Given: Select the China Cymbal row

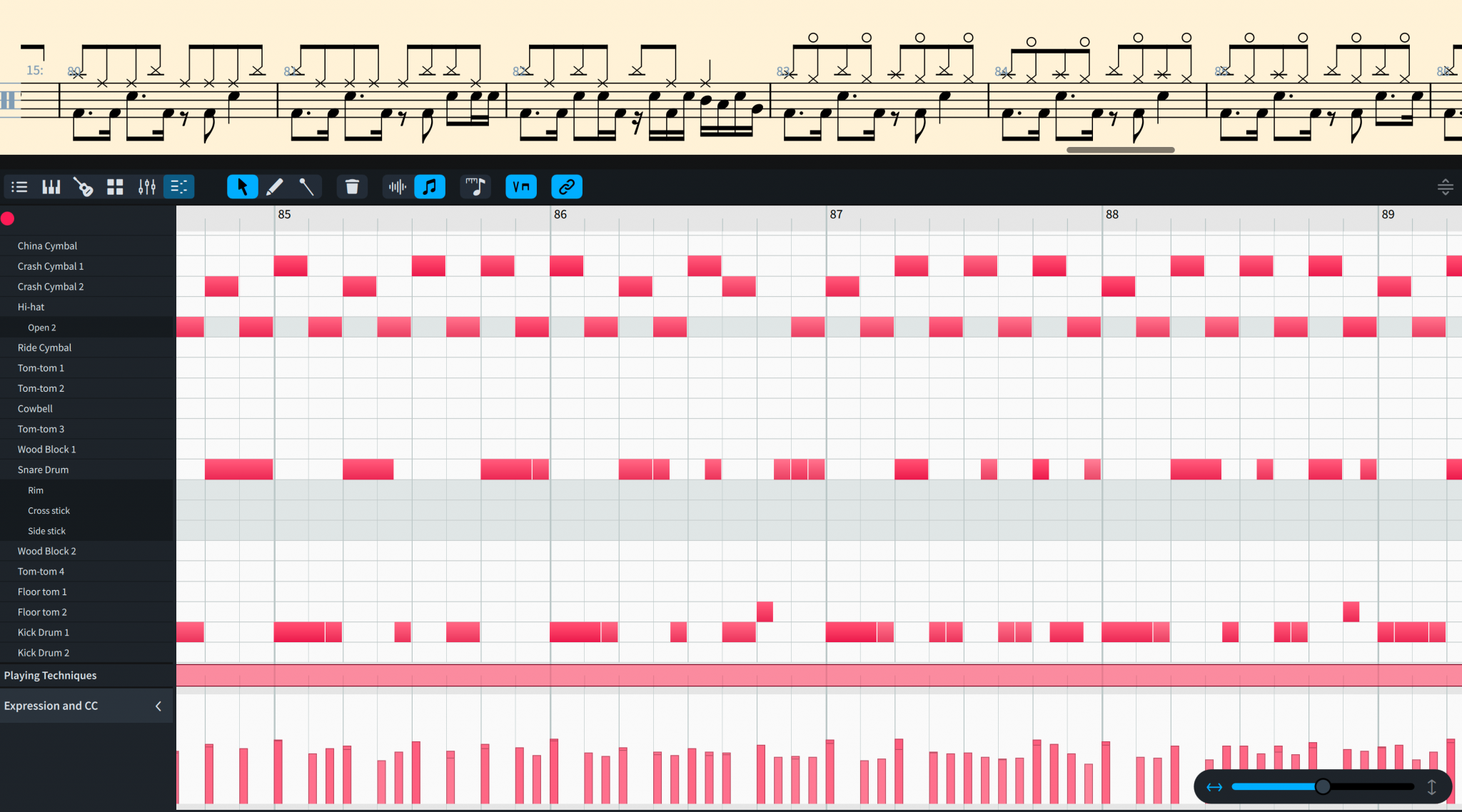Looking at the screenshot, I should pyautogui.click(x=88, y=245).
